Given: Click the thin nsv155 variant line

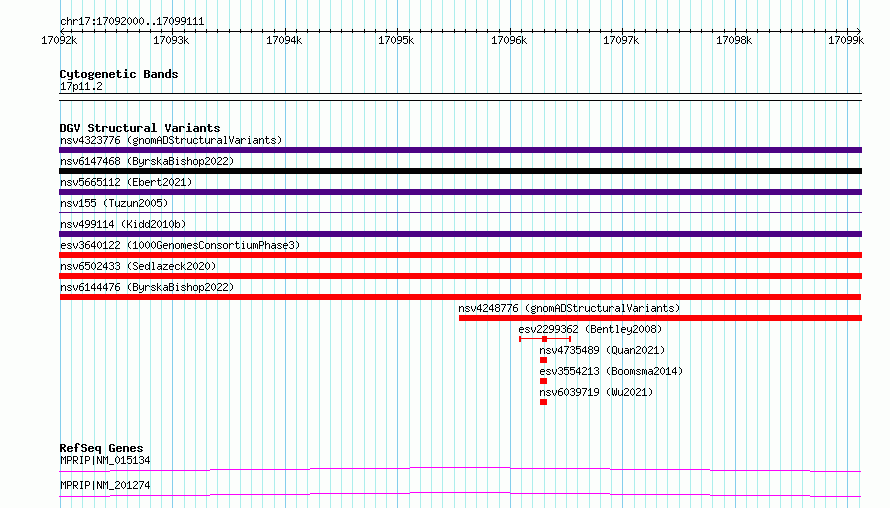Looking at the screenshot, I should tap(460, 212).
